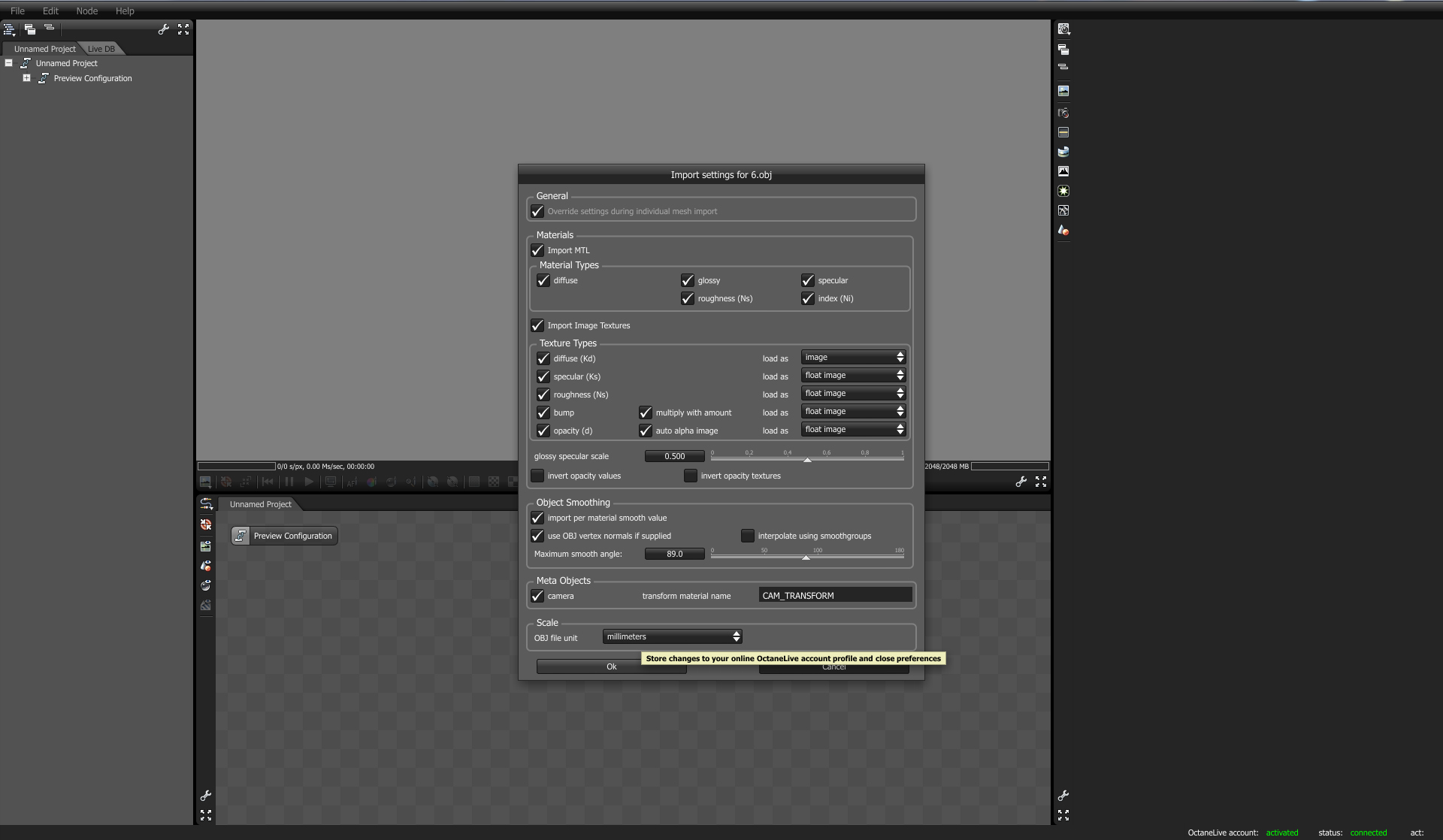Click the geometry cone-and-sphere icon in right sidebar
The width and height of the screenshot is (1443, 840).
[x=1063, y=230]
